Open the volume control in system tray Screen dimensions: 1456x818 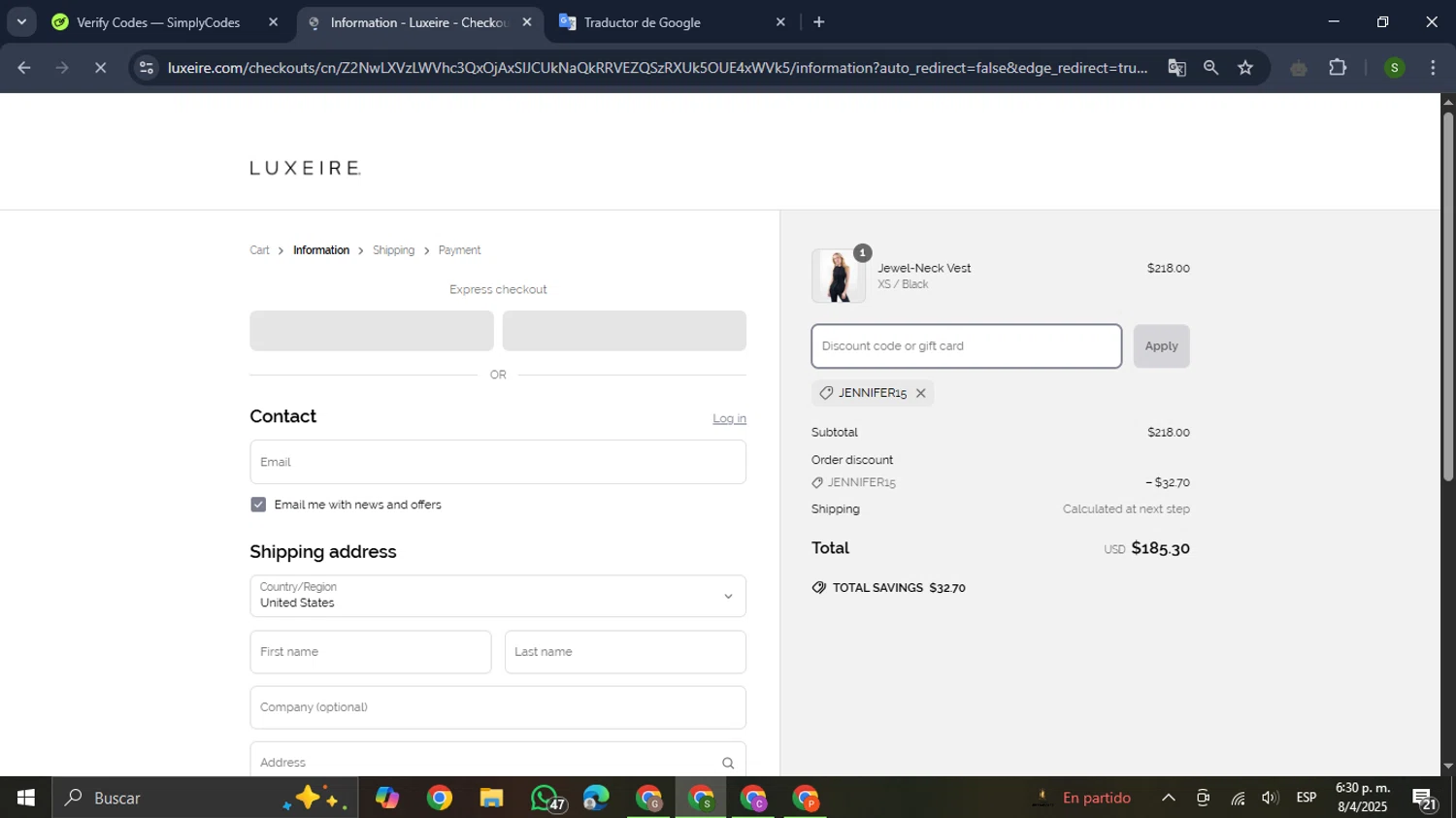[1270, 798]
